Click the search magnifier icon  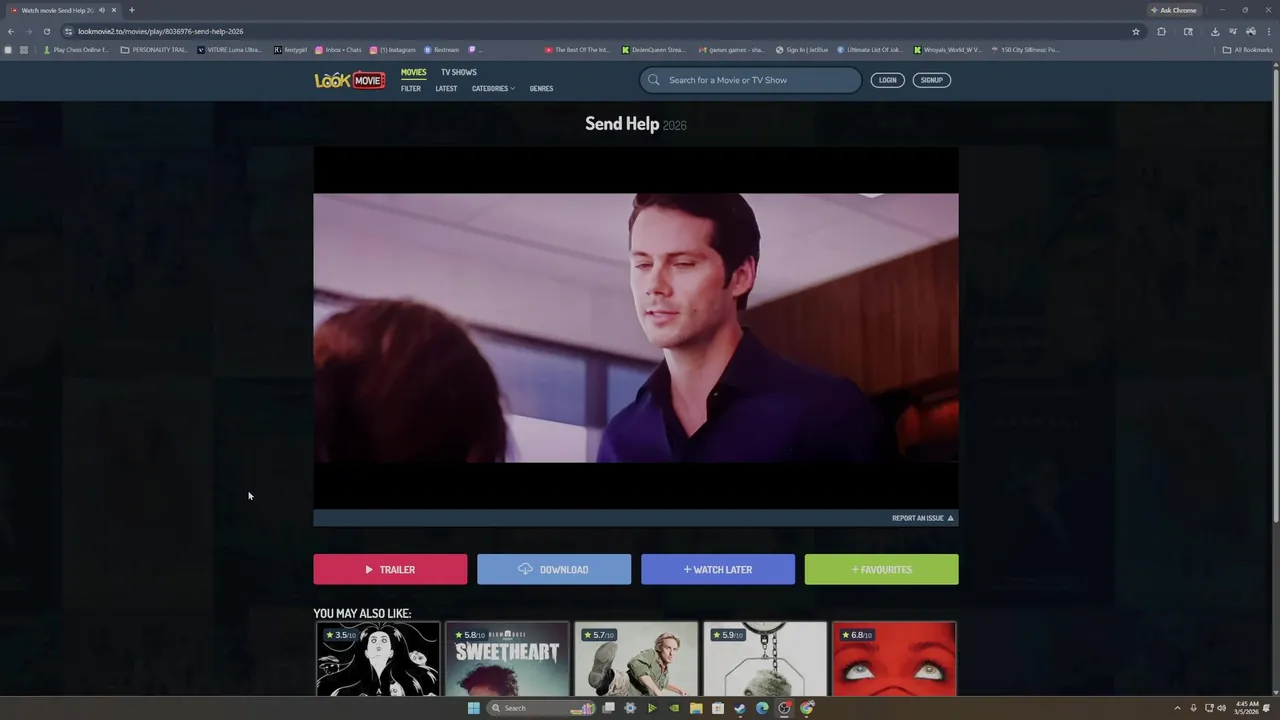(654, 80)
